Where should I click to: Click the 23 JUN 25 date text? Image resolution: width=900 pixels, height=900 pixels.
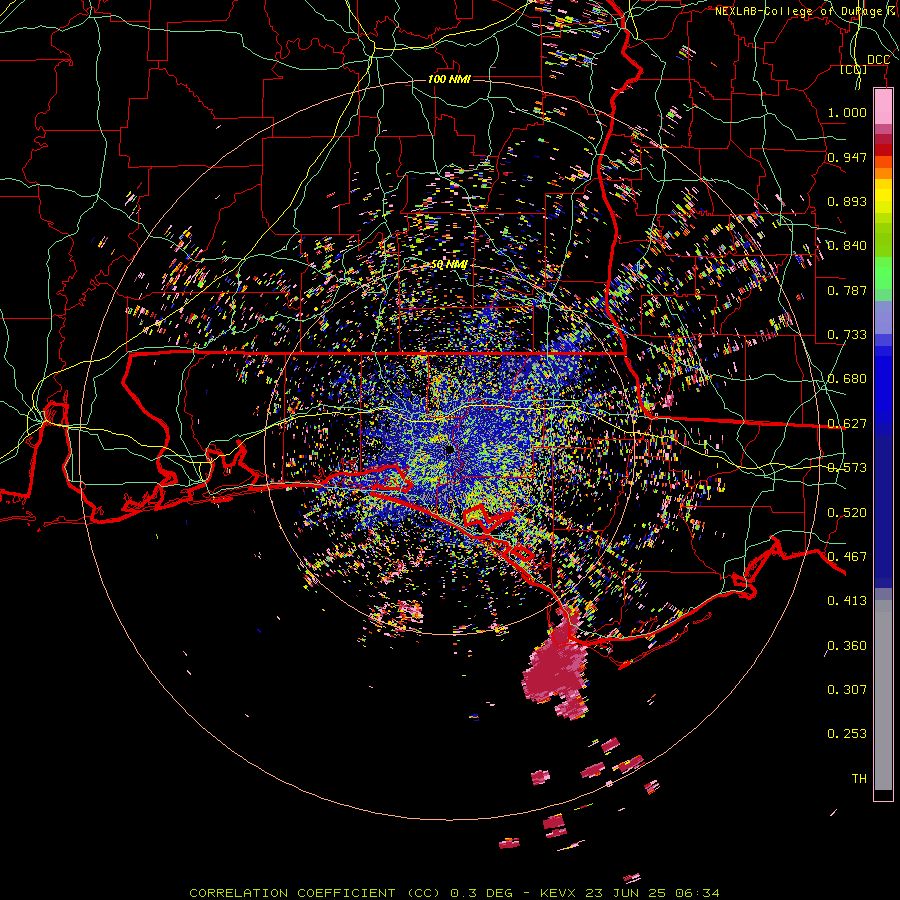click(625, 893)
